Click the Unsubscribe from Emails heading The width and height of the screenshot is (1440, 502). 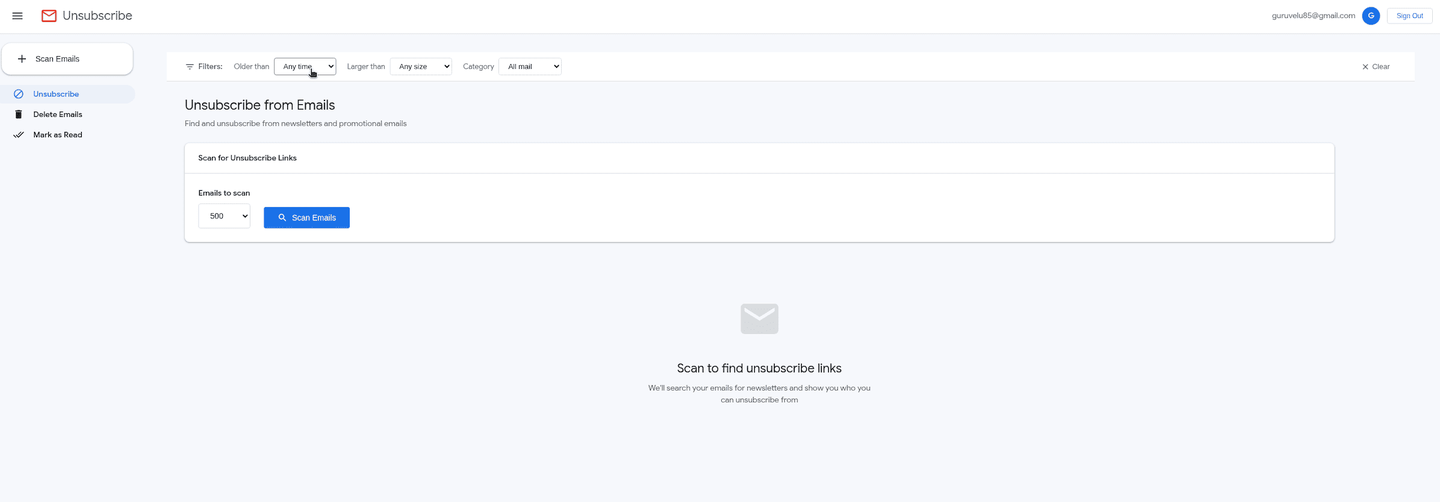click(x=260, y=105)
